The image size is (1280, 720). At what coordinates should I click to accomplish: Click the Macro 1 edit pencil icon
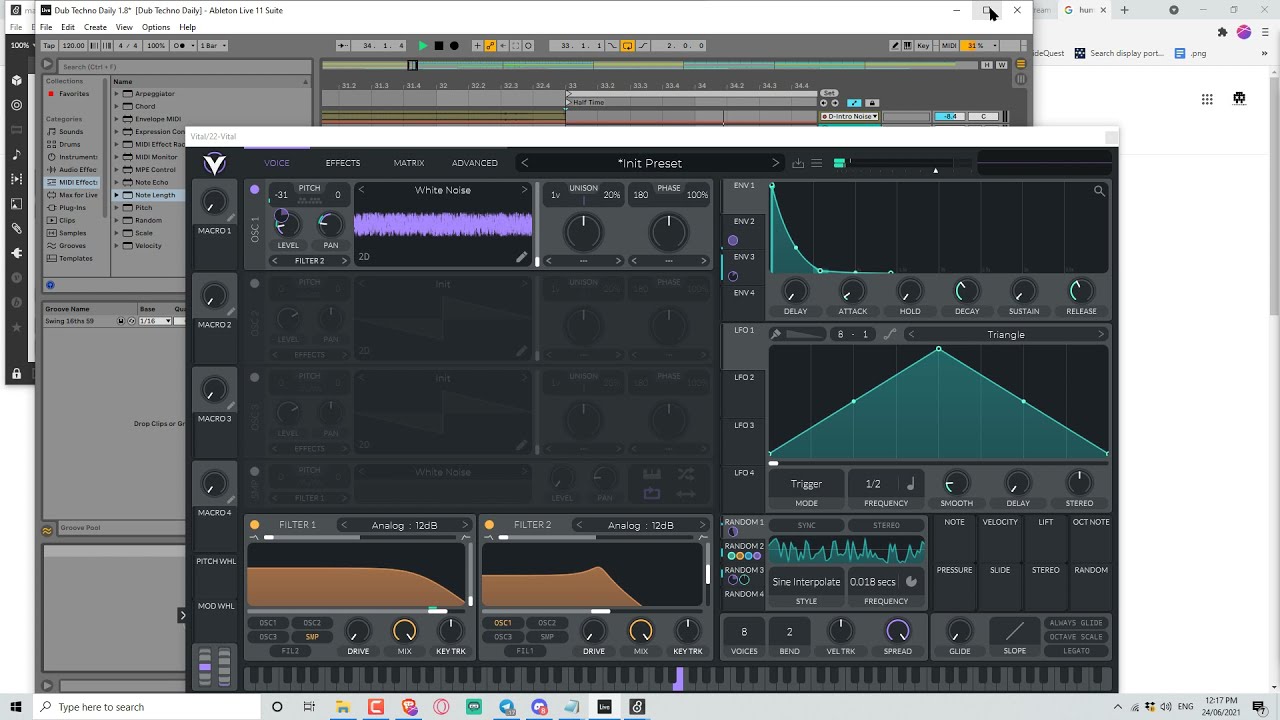pyautogui.click(x=231, y=218)
